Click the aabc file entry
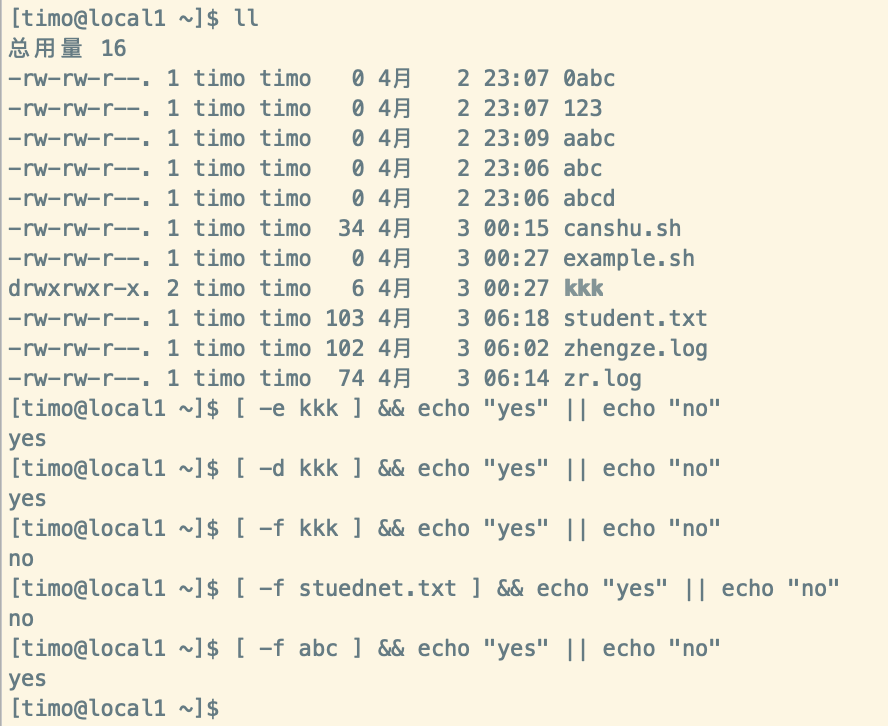This screenshot has width=888, height=726. [589, 138]
